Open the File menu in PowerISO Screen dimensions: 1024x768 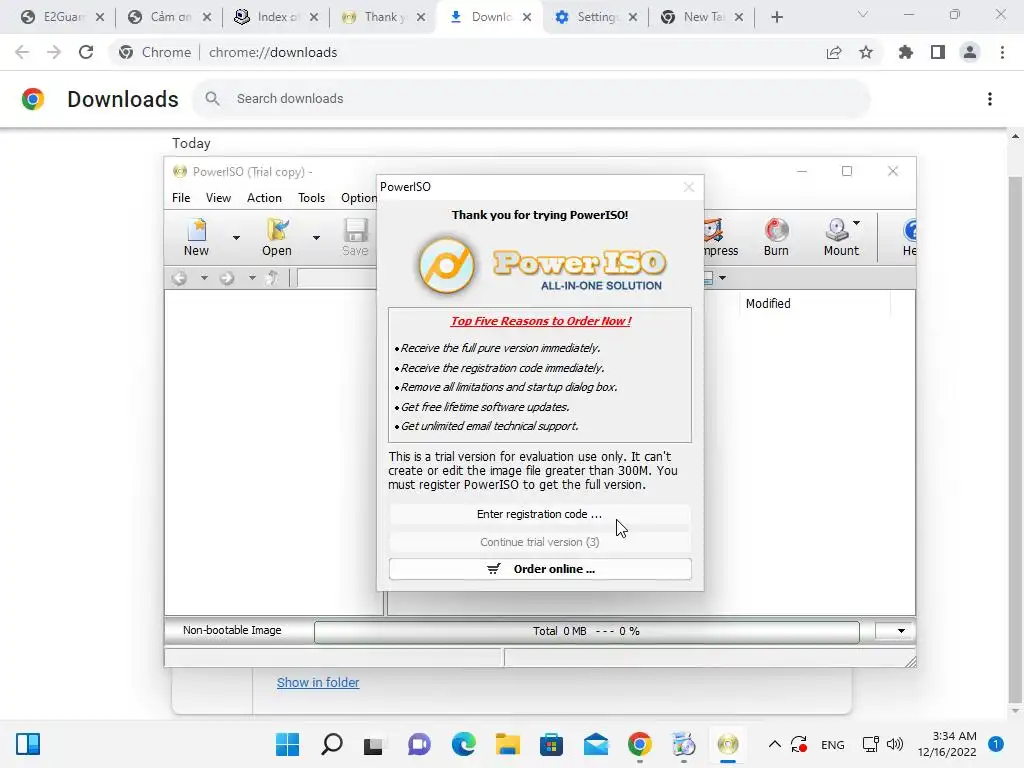pos(181,198)
